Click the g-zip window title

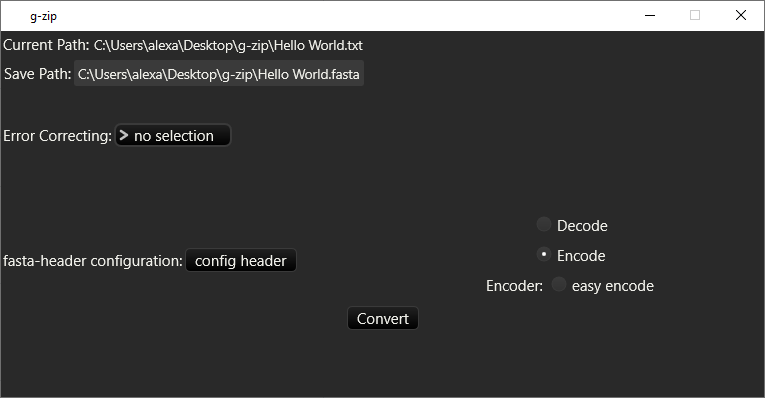(x=43, y=16)
